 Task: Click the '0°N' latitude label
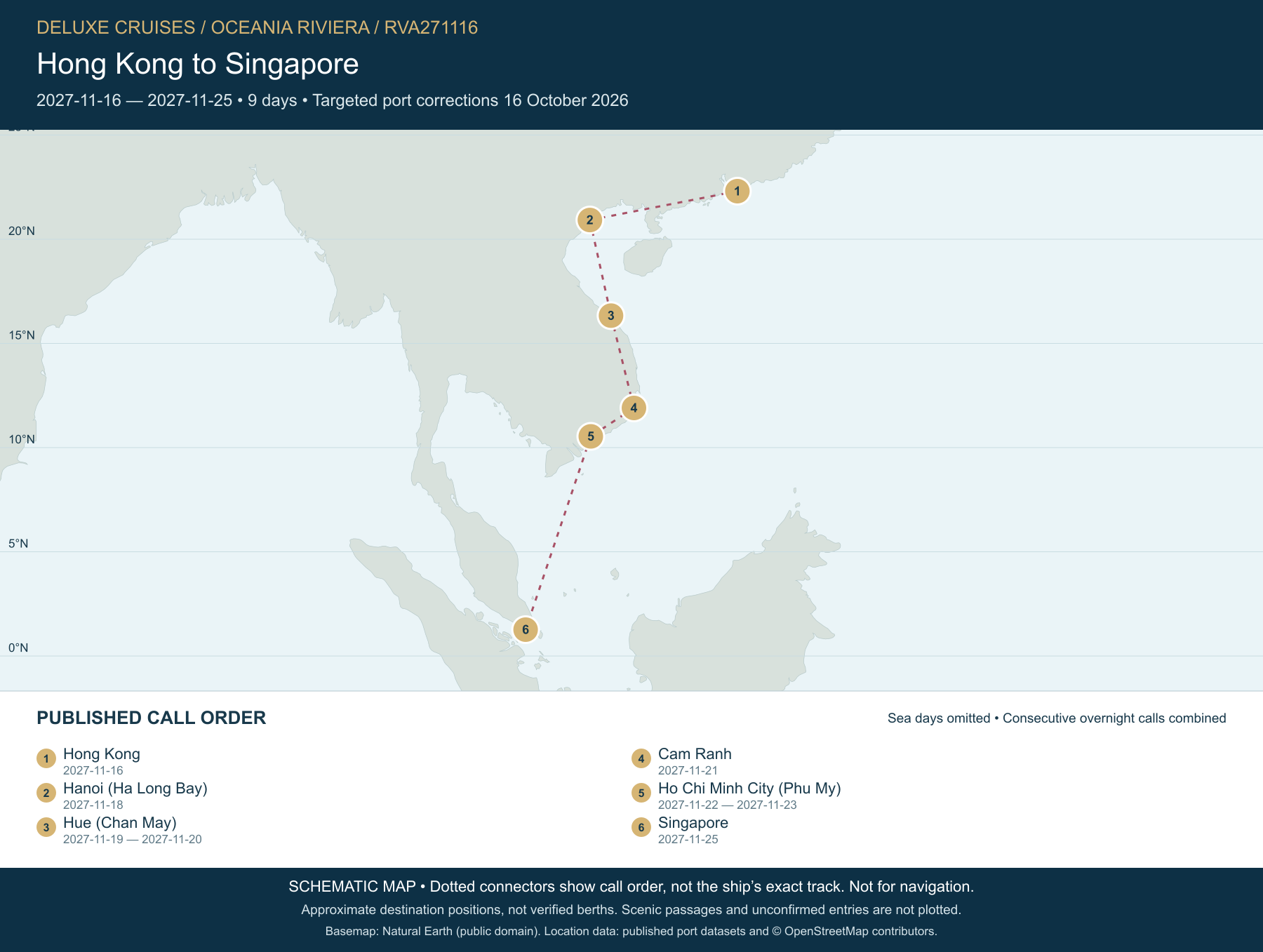pyautogui.click(x=18, y=648)
